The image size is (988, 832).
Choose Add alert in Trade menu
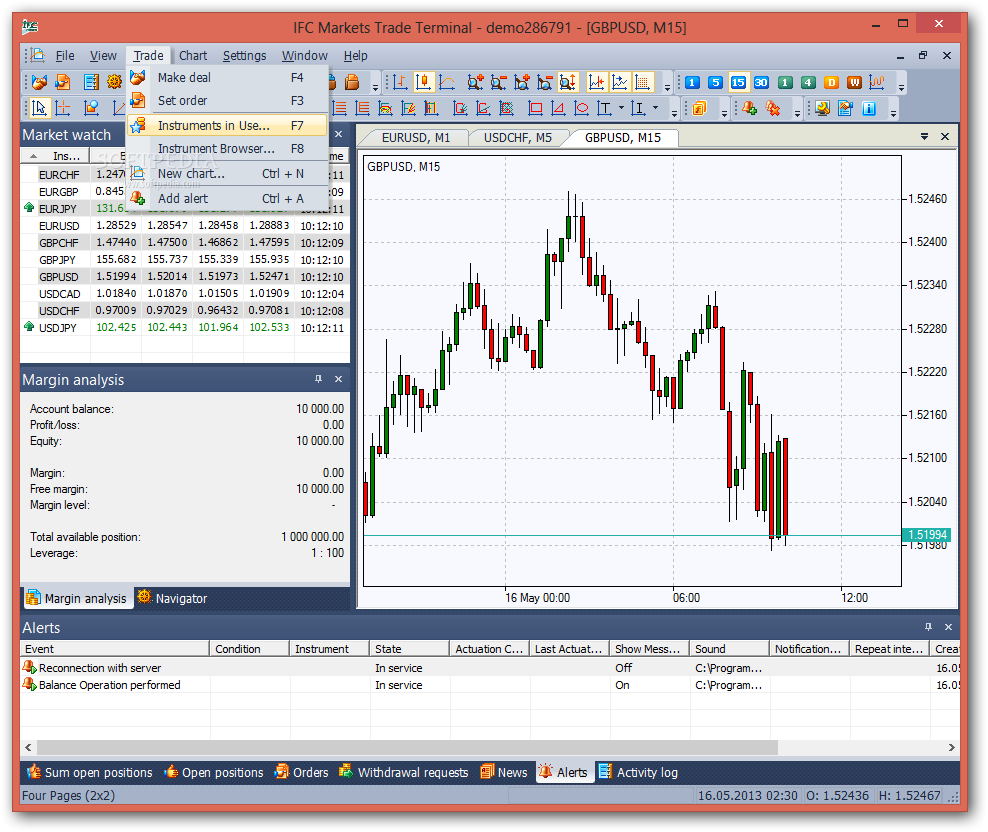[x=227, y=199]
